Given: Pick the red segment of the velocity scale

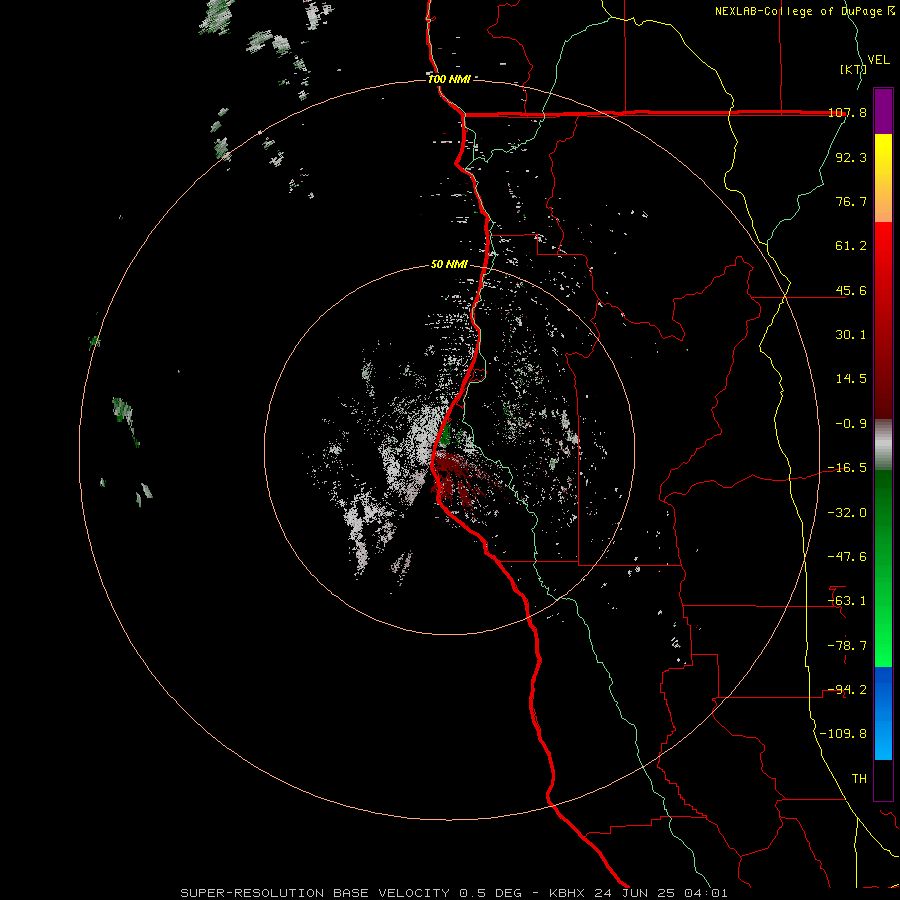Looking at the screenshot, I should tap(883, 320).
